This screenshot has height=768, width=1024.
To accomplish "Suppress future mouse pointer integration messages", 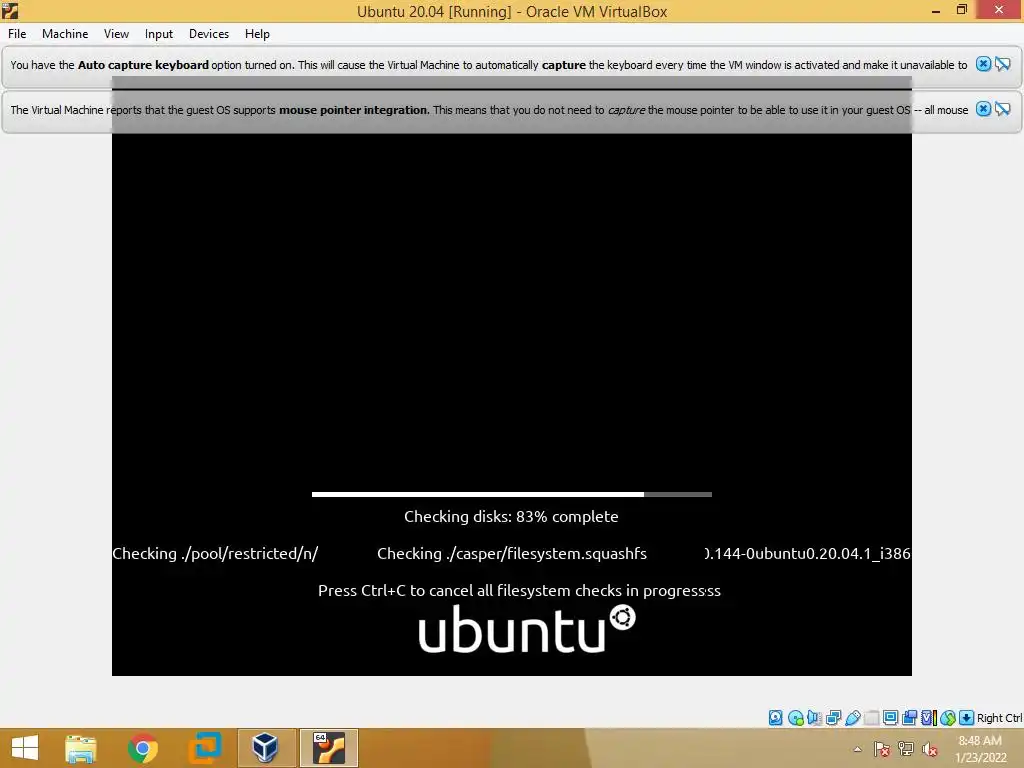I will [1003, 109].
